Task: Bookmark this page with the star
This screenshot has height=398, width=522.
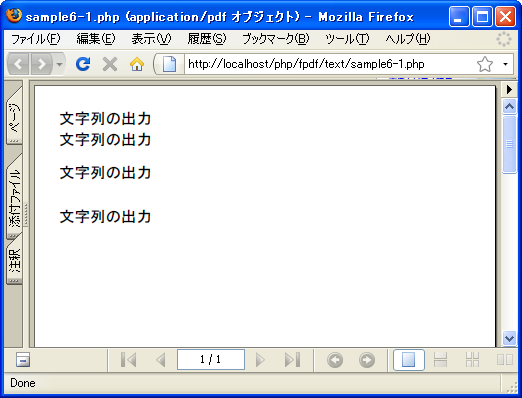Action: coord(485,64)
